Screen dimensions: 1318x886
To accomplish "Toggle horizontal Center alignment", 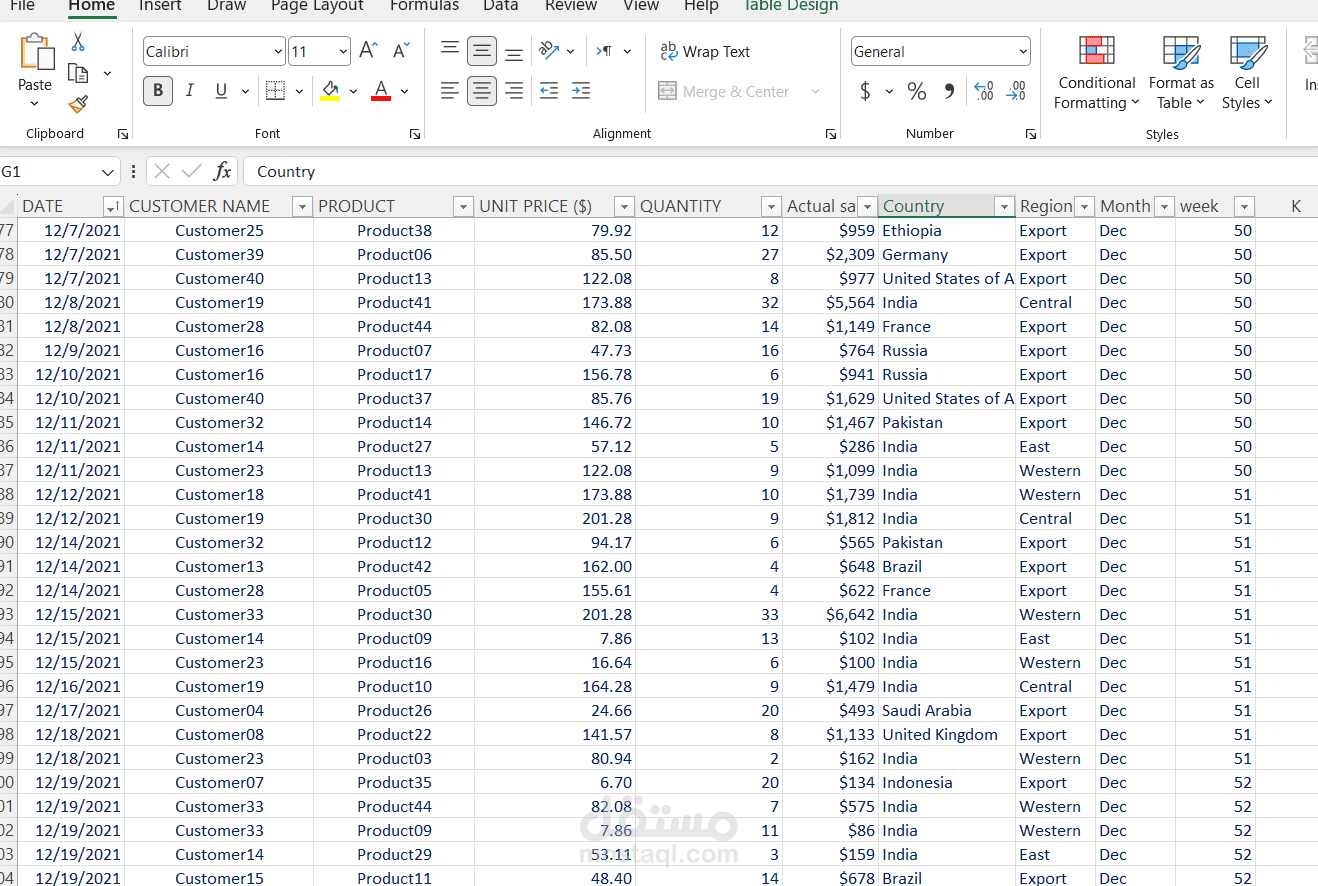I will click(482, 91).
